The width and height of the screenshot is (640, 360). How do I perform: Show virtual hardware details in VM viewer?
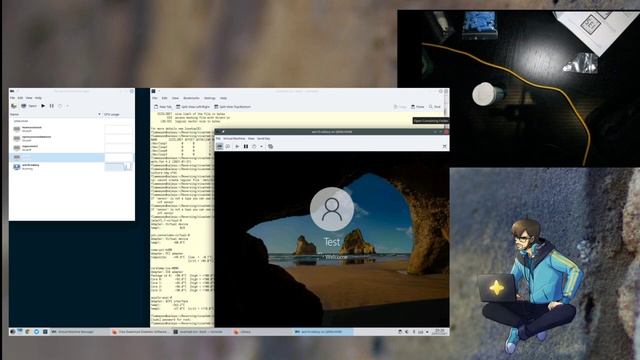point(228,146)
